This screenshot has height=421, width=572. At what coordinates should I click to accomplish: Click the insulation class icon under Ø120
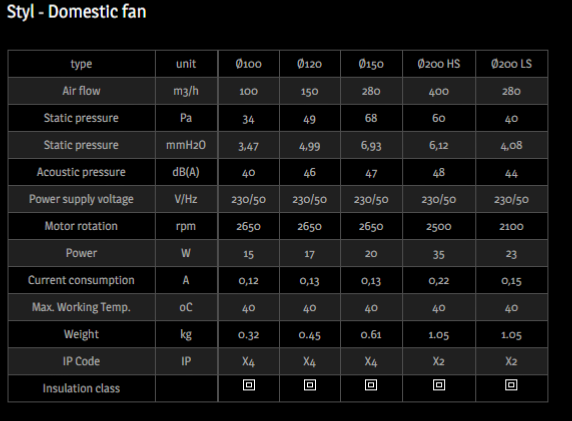(x=310, y=385)
